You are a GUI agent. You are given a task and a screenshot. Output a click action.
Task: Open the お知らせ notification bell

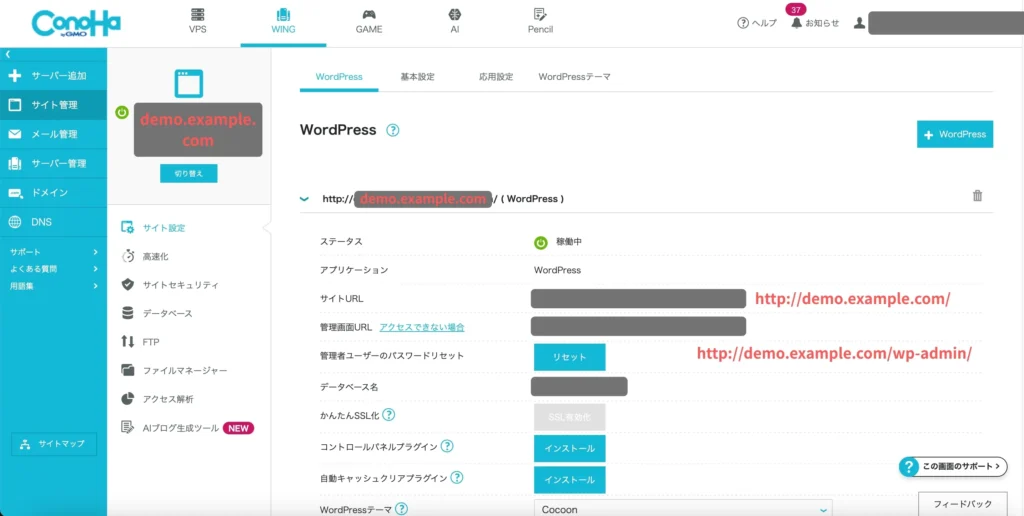tap(814, 23)
